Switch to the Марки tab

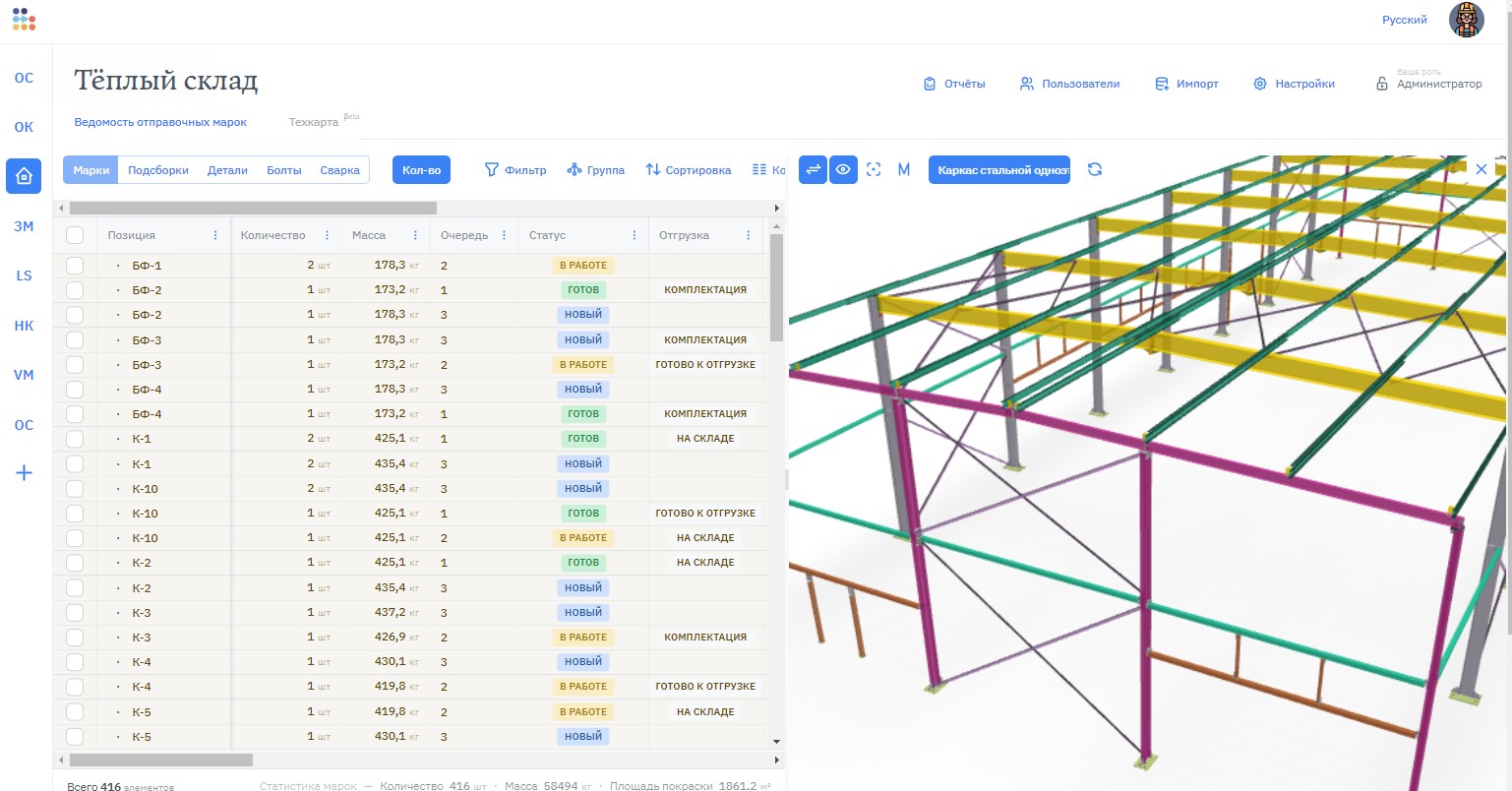point(91,170)
